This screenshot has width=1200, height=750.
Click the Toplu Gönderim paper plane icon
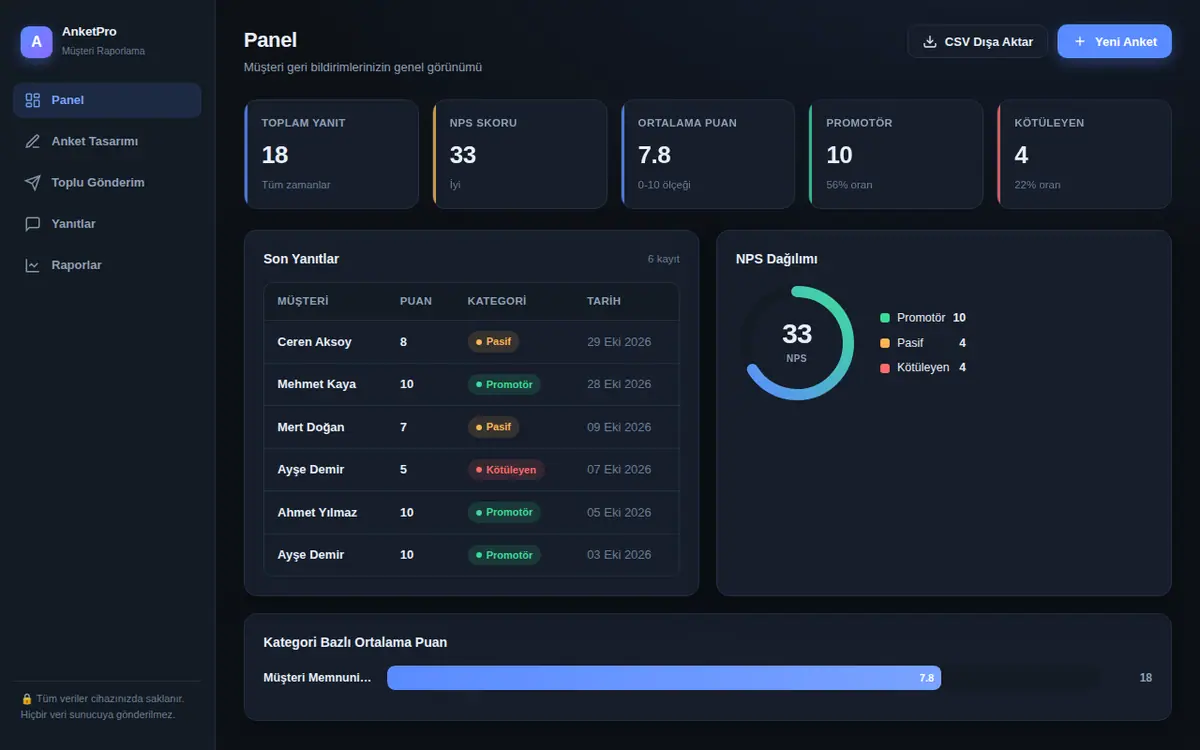[33, 183]
